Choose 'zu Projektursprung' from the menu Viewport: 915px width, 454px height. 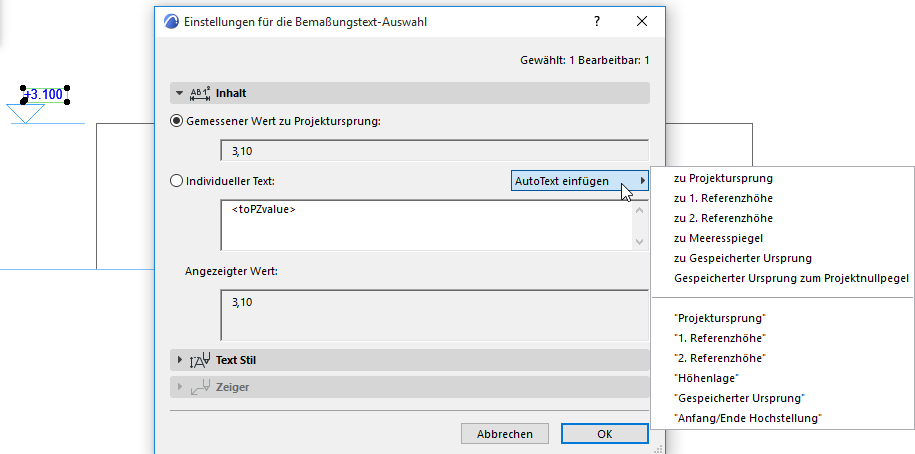[x=723, y=178]
